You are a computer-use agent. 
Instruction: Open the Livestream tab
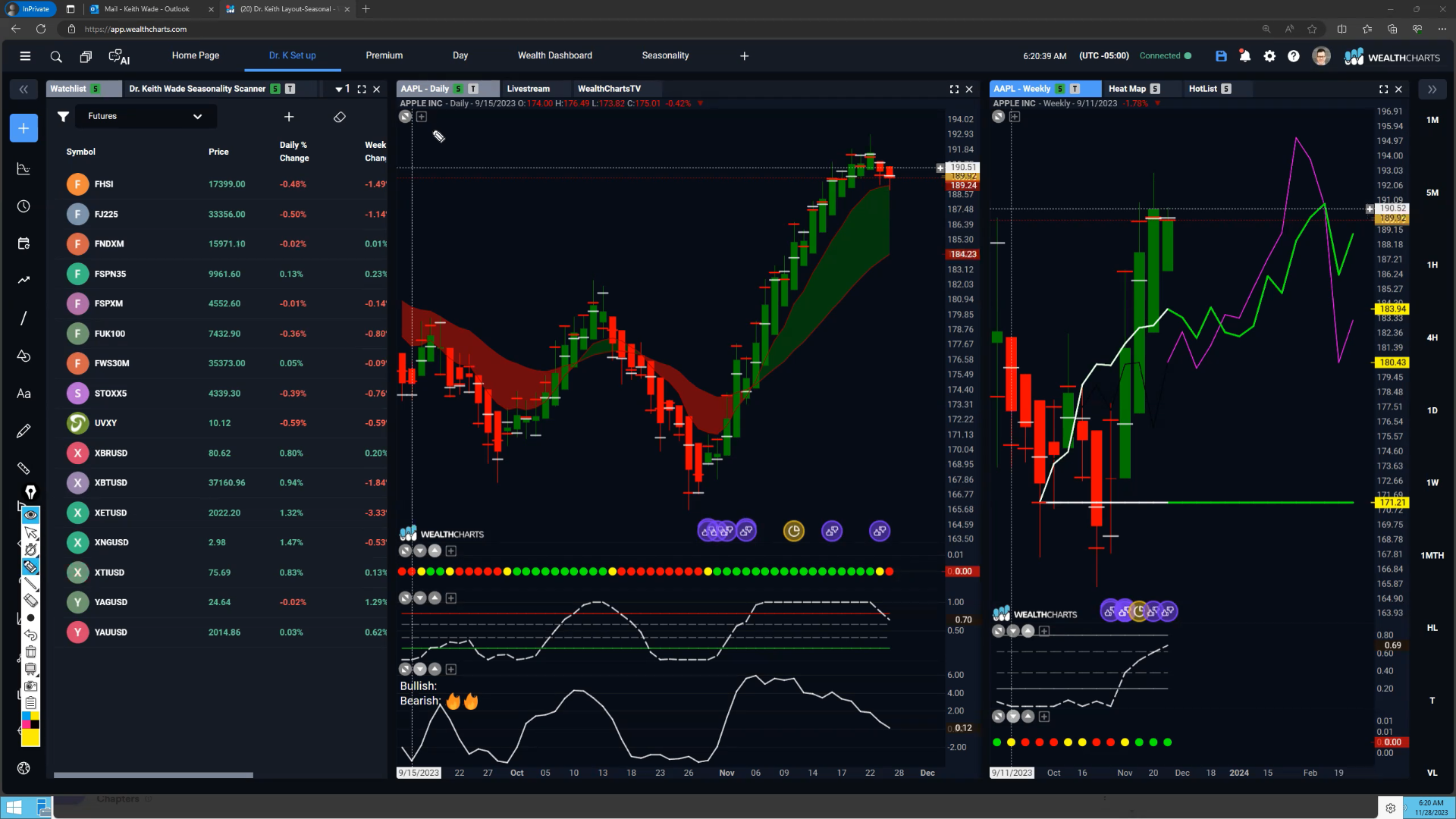coord(529,89)
